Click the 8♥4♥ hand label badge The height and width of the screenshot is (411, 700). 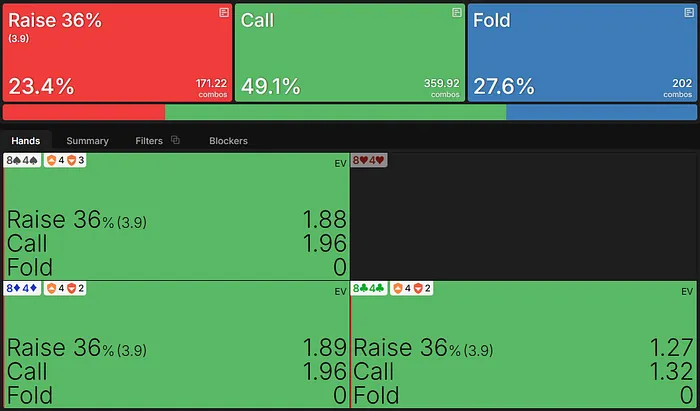coord(369,161)
